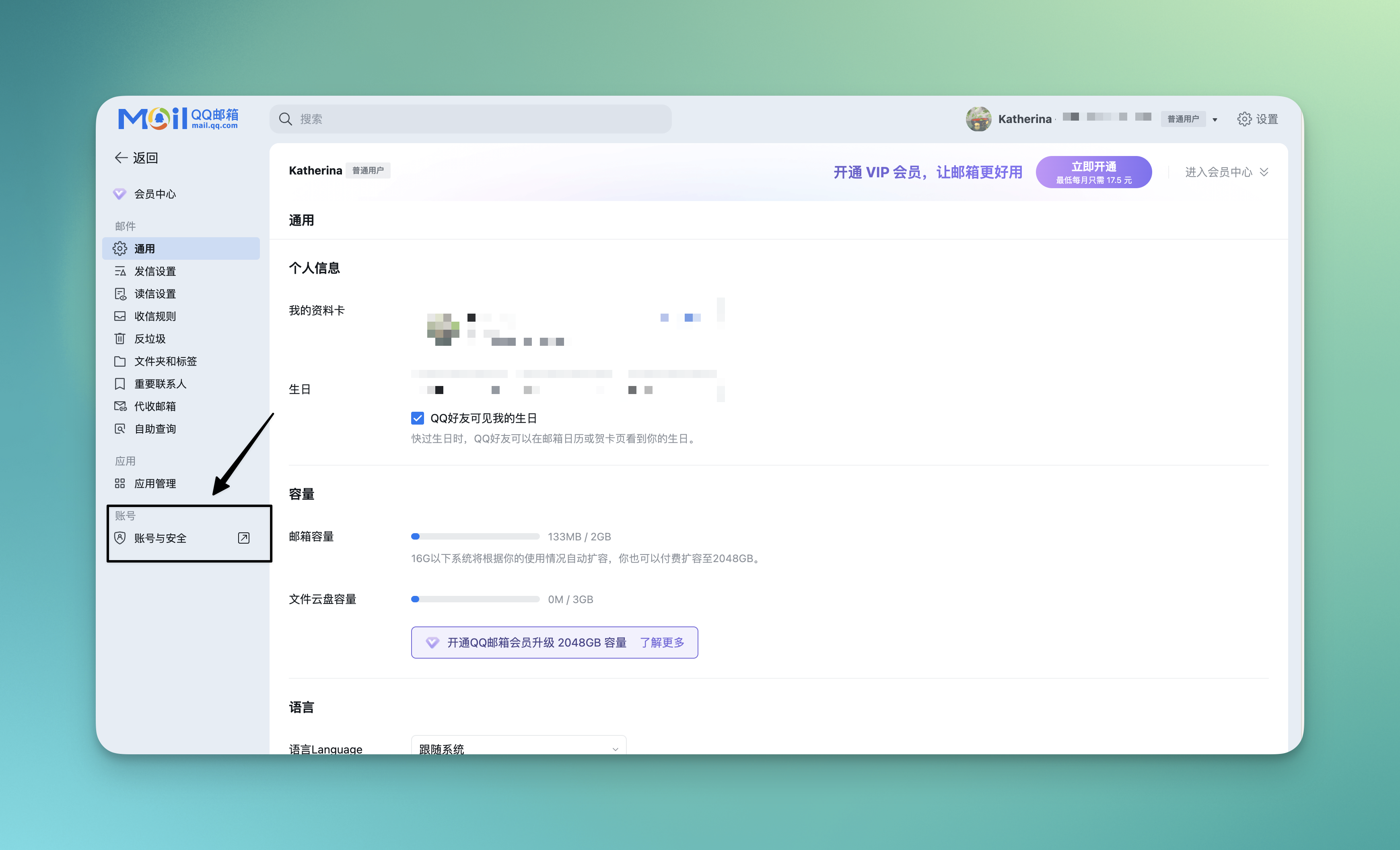
Task: Toggle the birthday visibility checkbox
Action: pos(418,418)
